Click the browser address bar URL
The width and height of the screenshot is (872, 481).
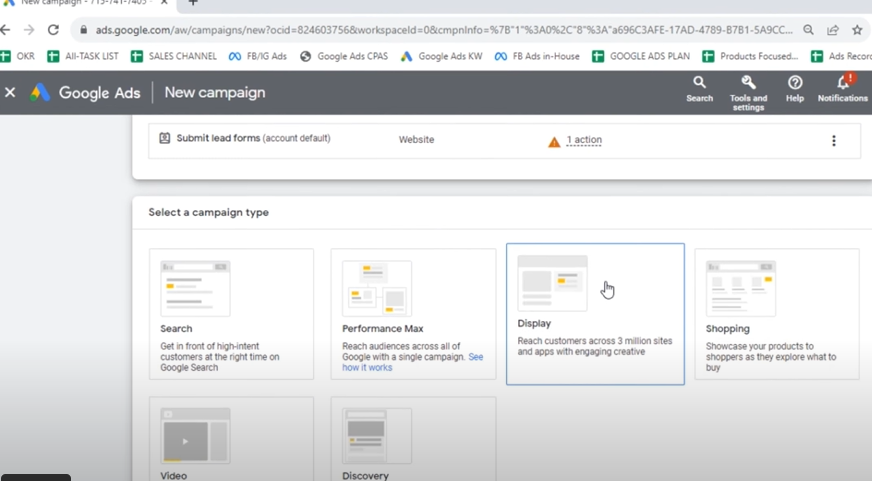tap(440, 30)
